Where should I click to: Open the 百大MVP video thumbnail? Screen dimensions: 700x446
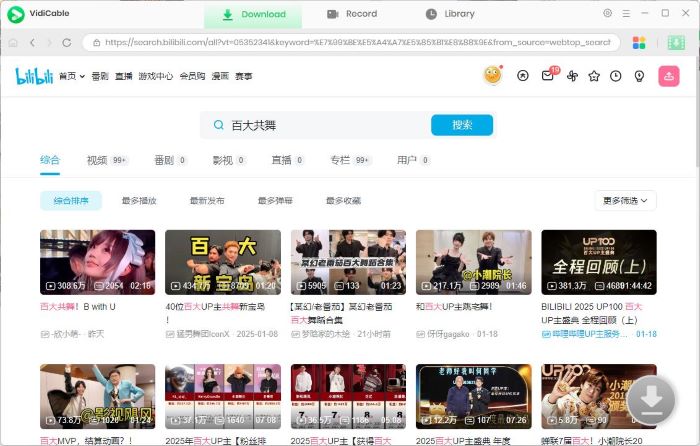(98, 396)
